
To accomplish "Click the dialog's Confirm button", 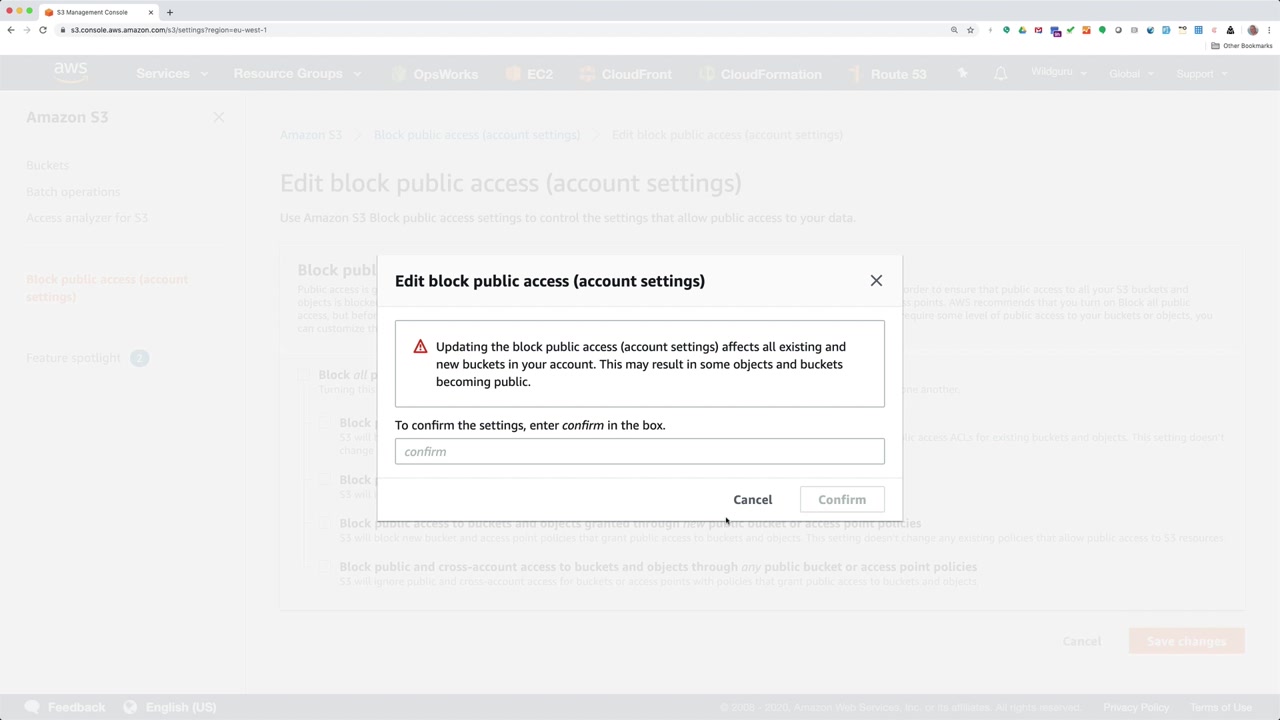I will [x=842, y=500].
